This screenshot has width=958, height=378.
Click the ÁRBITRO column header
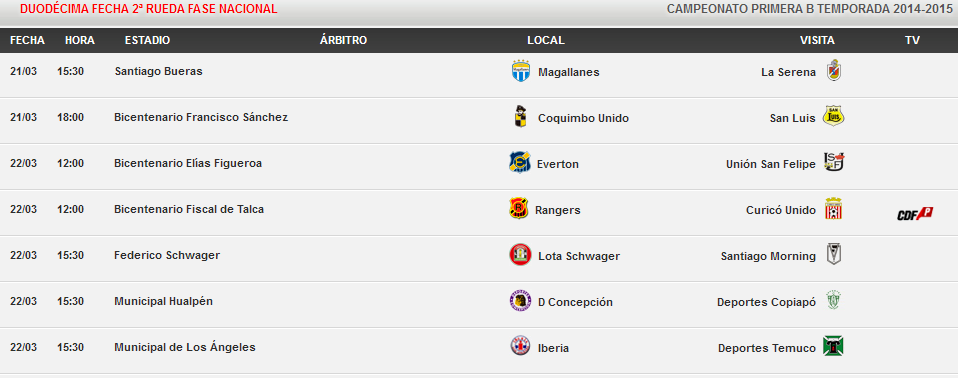click(x=343, y=40)
